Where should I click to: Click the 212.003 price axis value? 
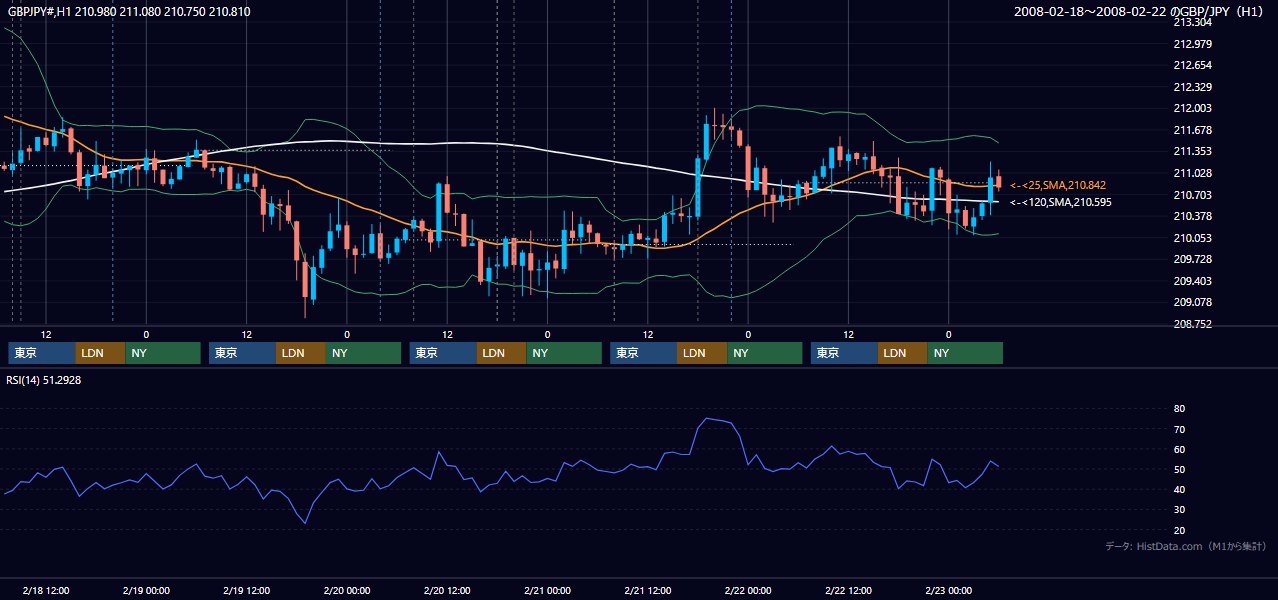(x=1192, y=108)
